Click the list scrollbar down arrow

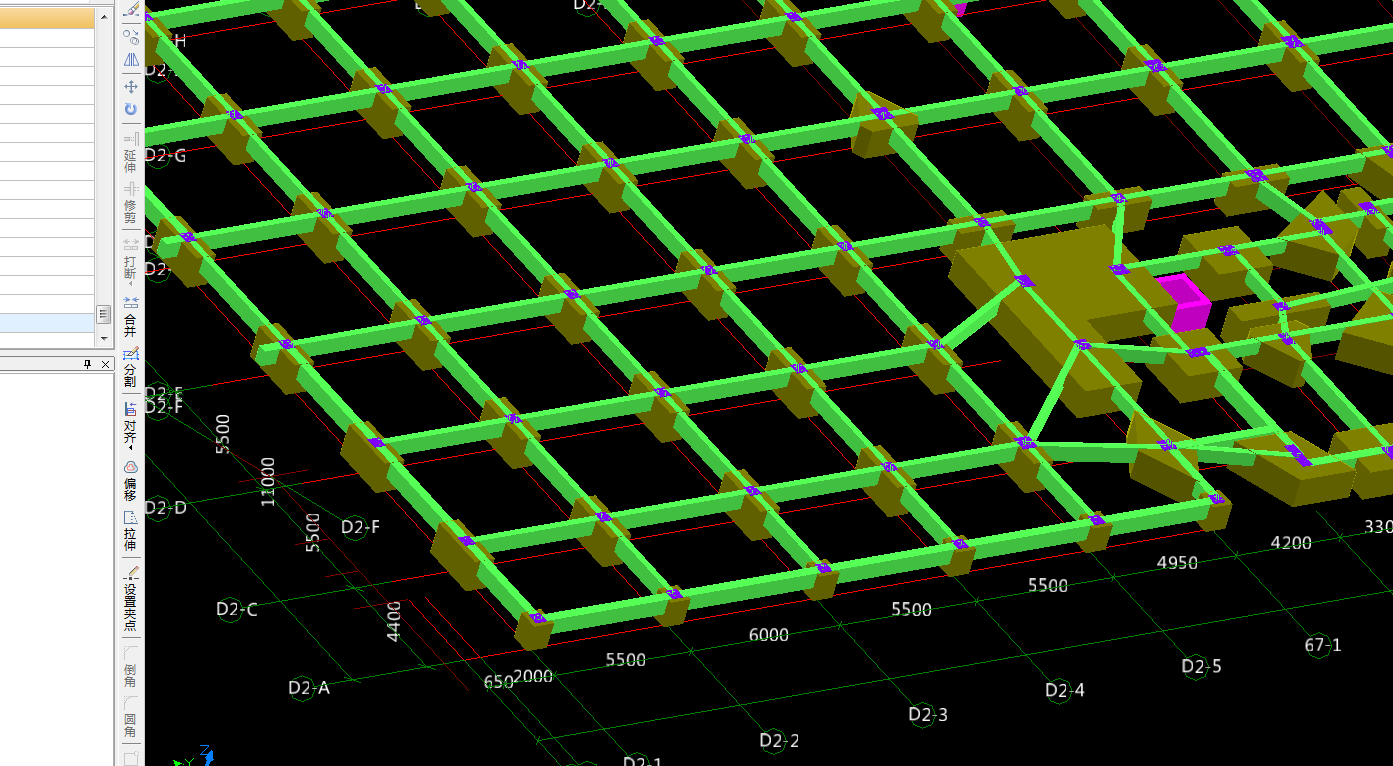[x=103, y=338]
